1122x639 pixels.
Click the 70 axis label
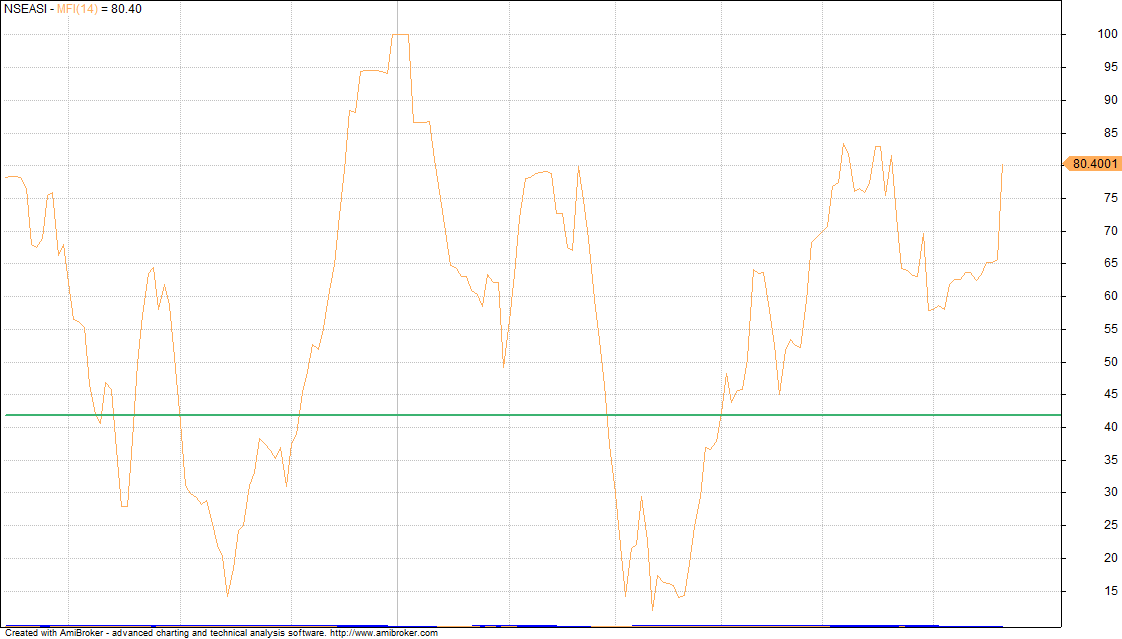pyautogui.click(x=1111, y=230)
